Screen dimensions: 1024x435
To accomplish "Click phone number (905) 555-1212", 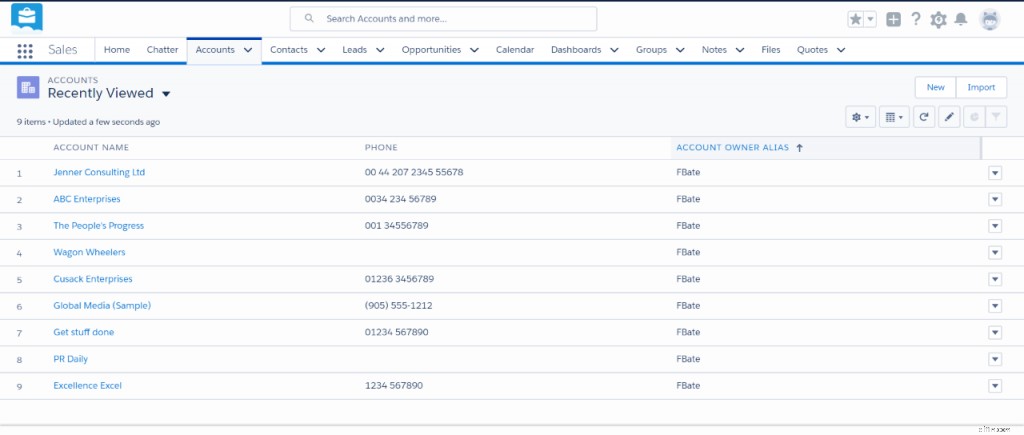I will pyautogui.click(x=398, y=306).
